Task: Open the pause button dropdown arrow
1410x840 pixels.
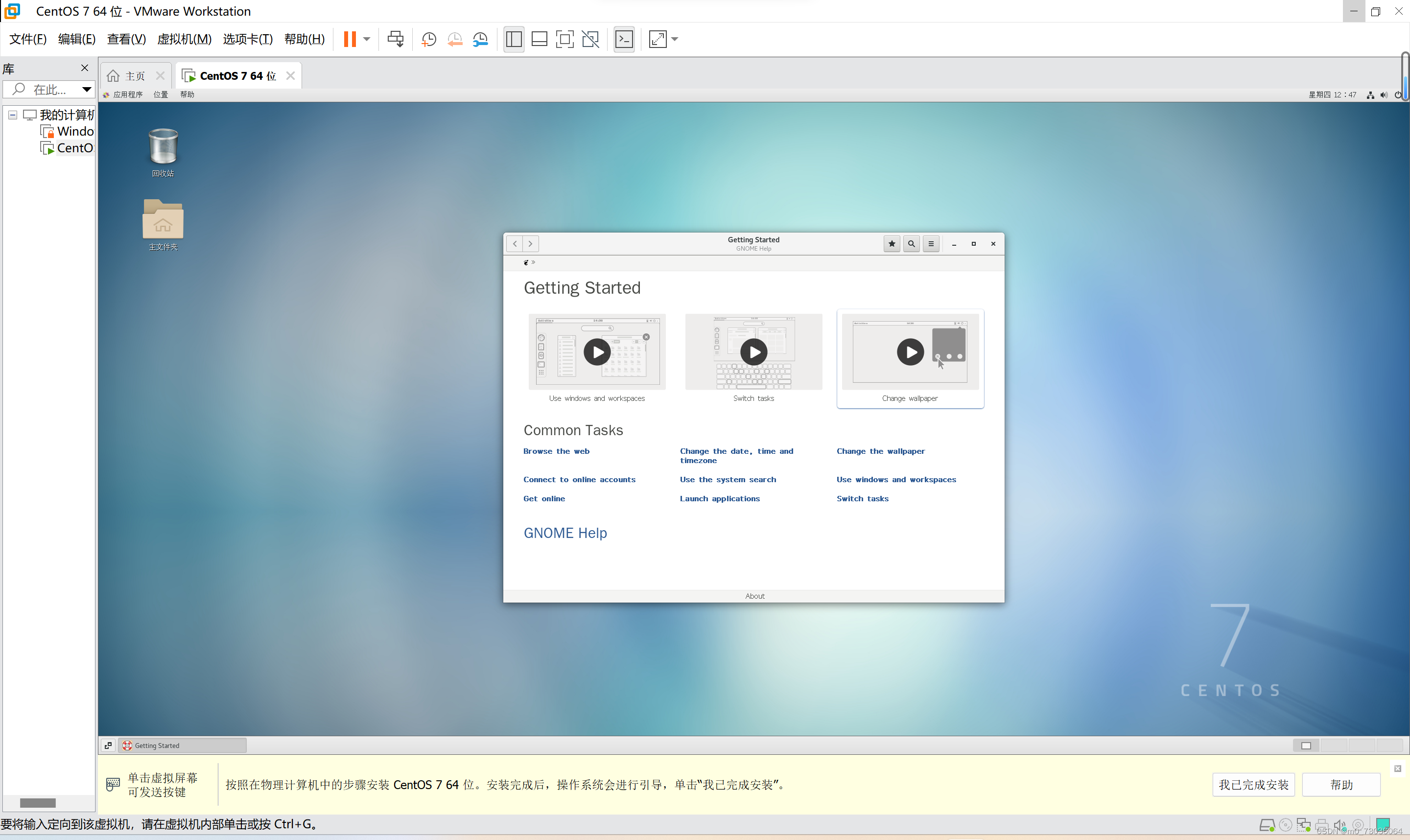Action: (367, 39)
